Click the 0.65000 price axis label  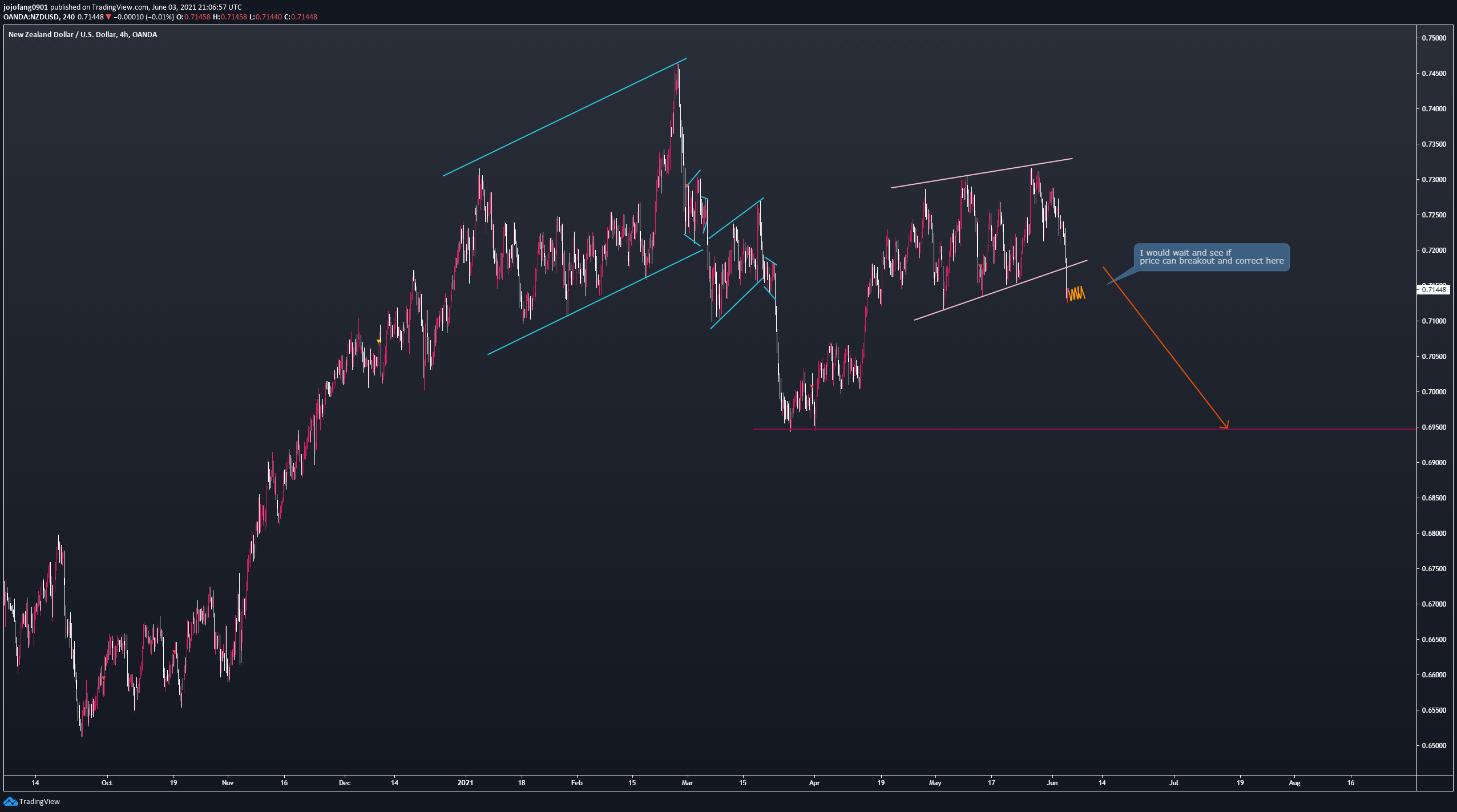(1434, 746)
